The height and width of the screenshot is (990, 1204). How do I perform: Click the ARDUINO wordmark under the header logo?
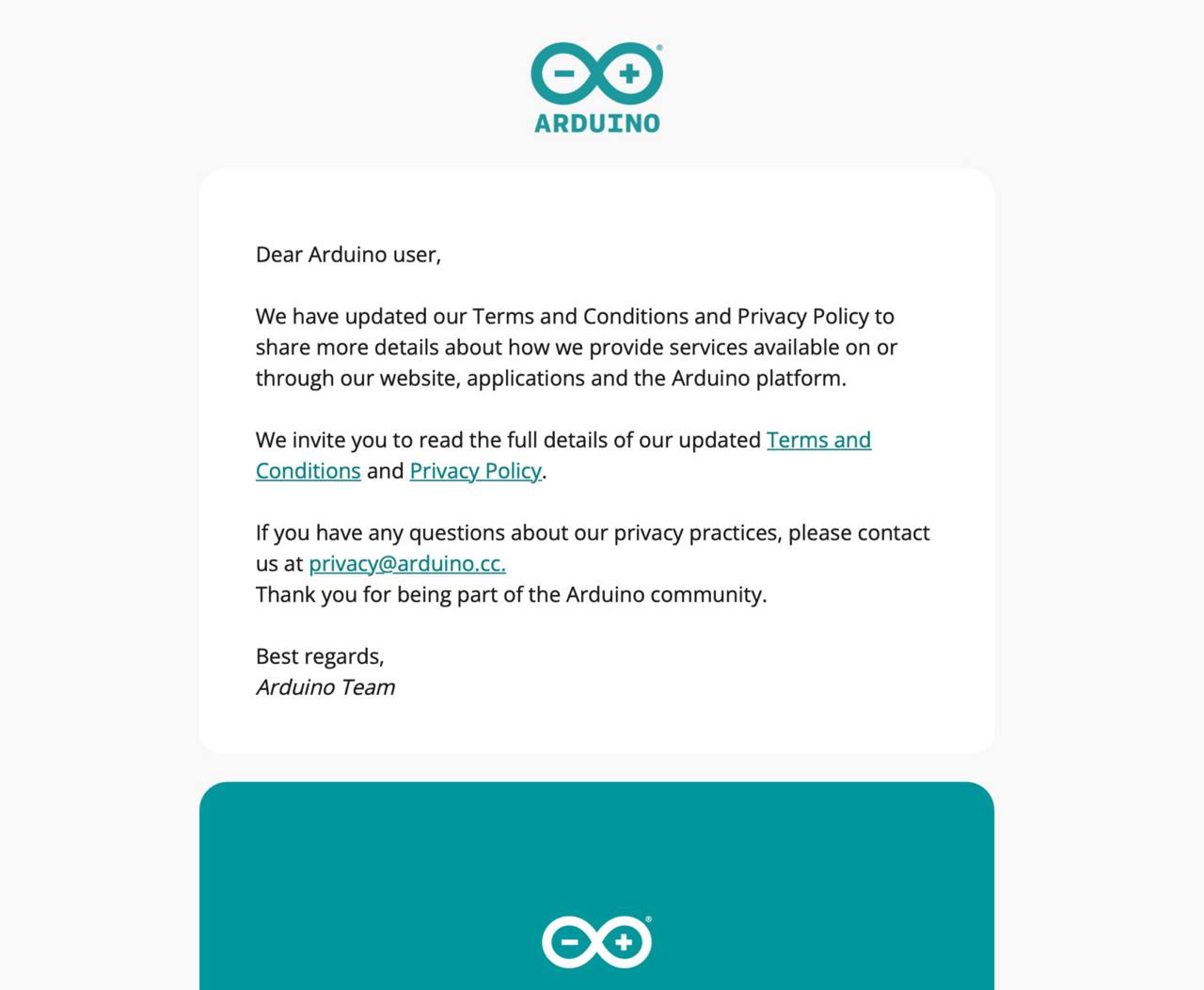tap(597, 123)
